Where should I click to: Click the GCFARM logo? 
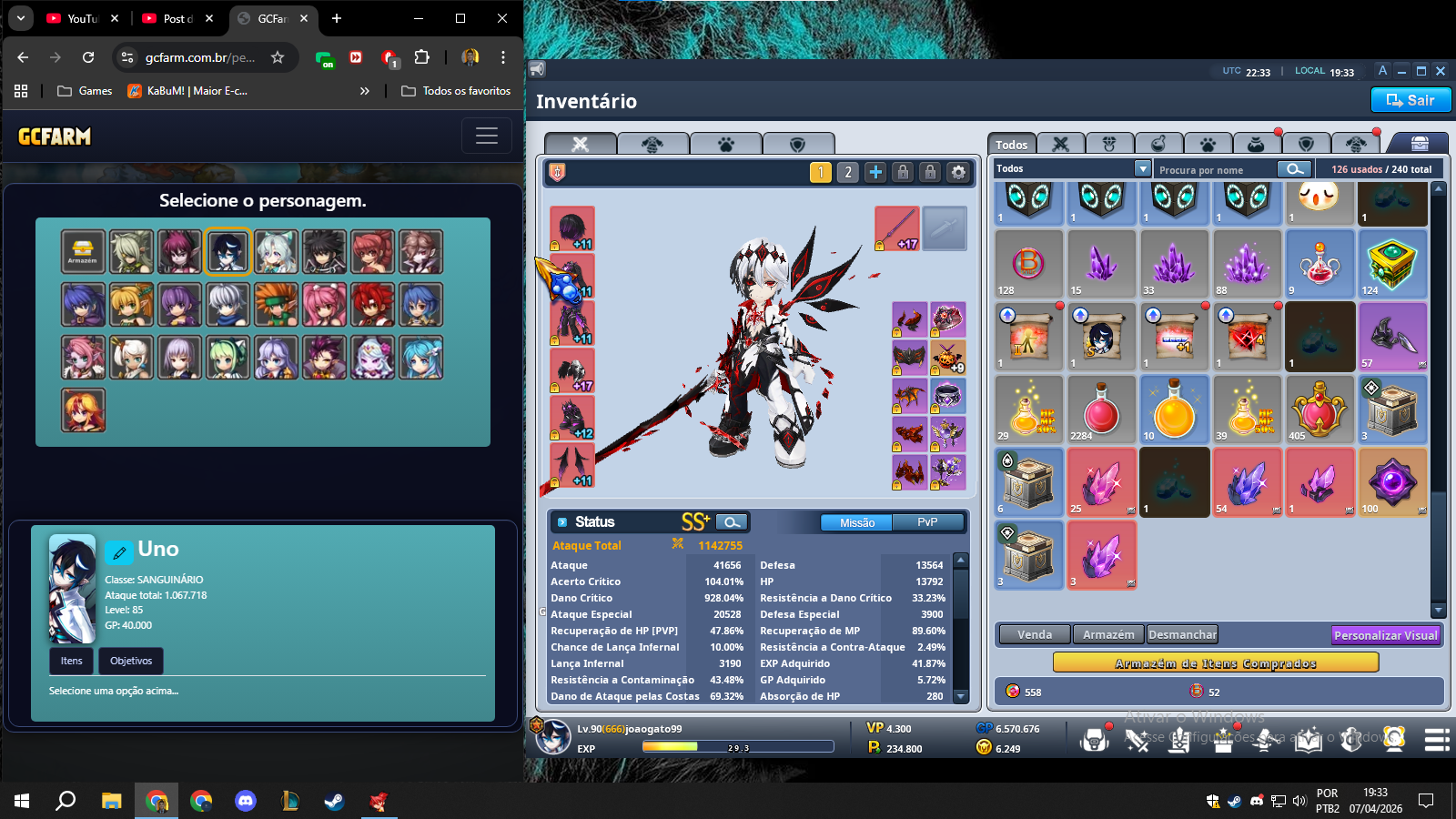[55, 136]
